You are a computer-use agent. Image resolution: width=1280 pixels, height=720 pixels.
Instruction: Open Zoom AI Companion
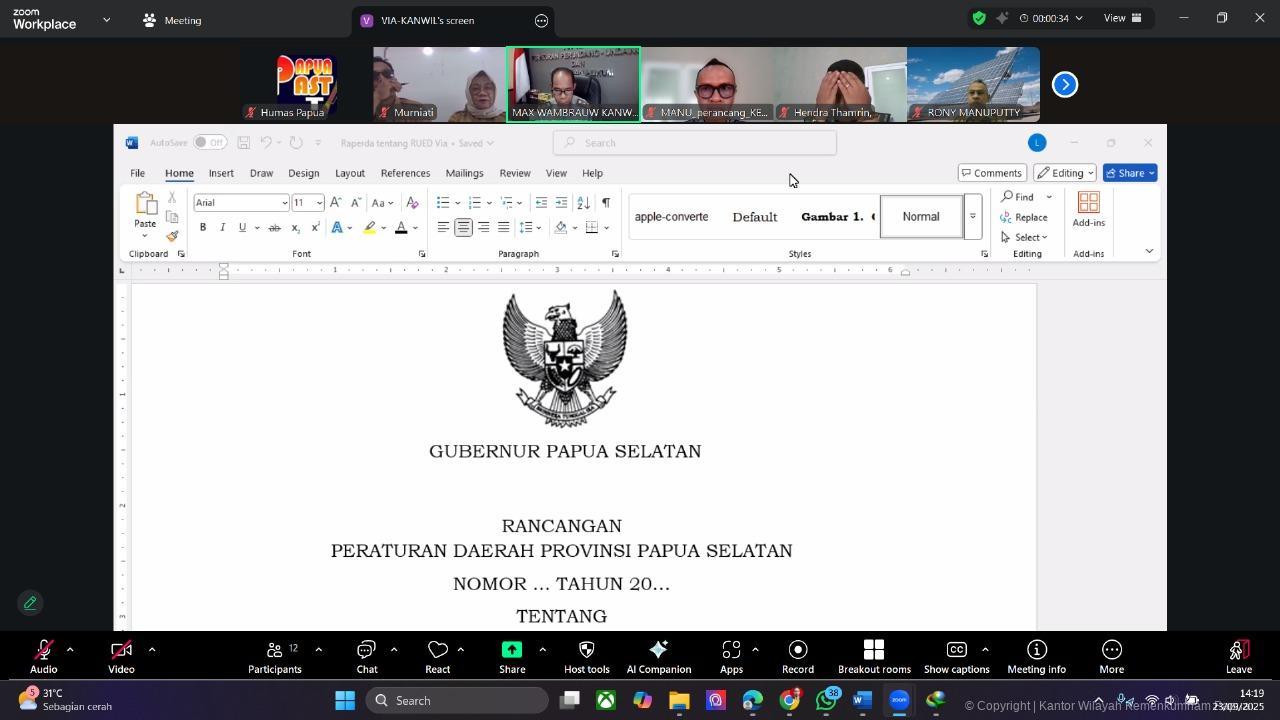[658, 657]
